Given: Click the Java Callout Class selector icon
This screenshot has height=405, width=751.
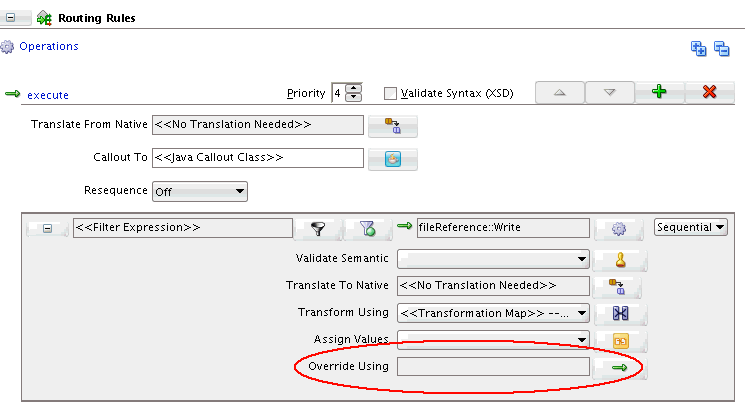Looking at the screenshot, I should [393, 158].
